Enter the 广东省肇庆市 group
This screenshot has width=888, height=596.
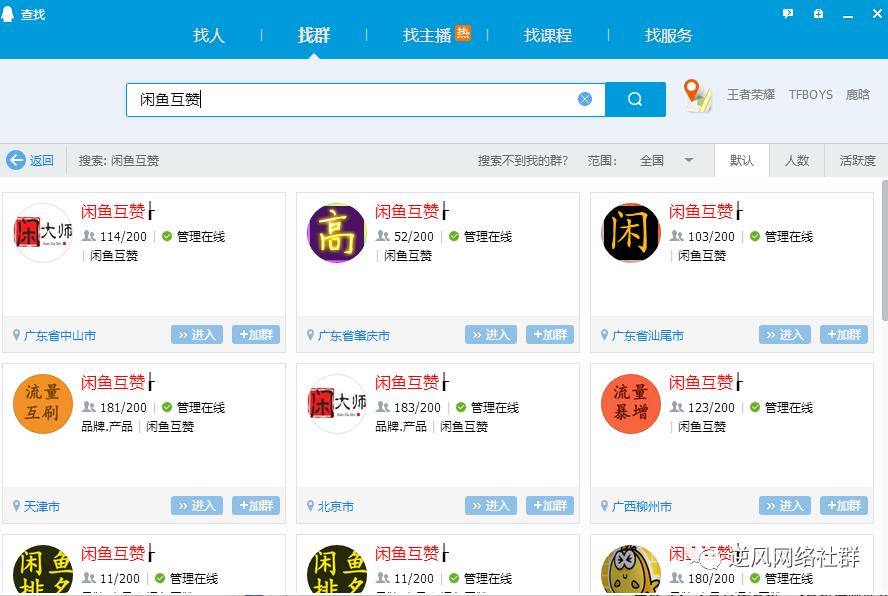(491, 334)
